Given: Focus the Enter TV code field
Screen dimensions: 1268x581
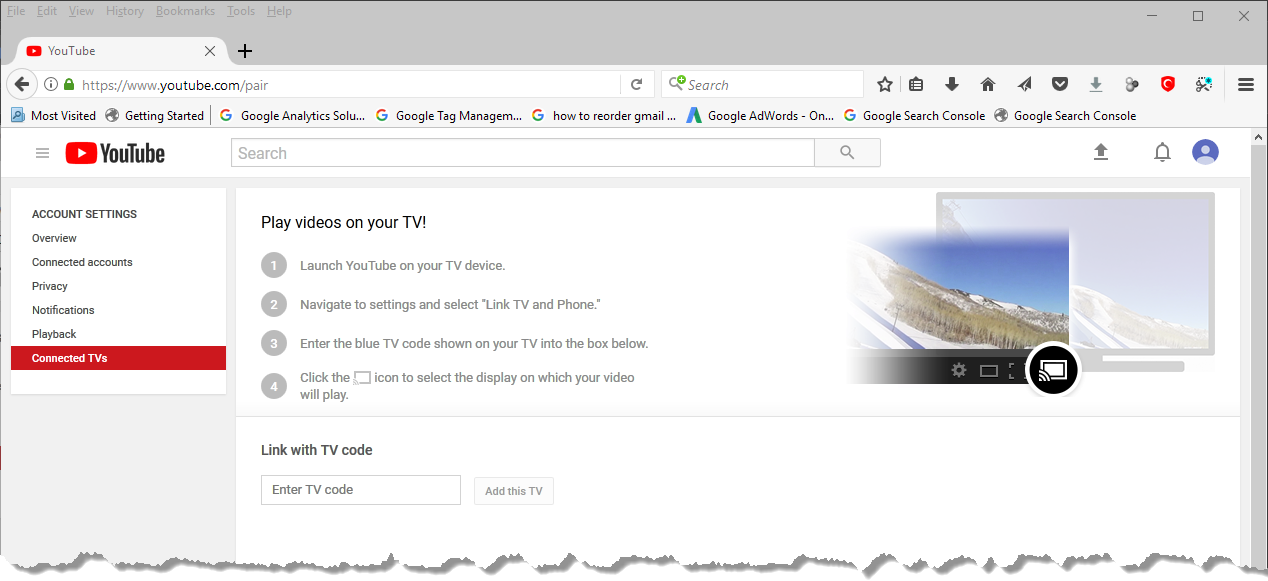Looking at the screenshot, I should pos(360,490).
